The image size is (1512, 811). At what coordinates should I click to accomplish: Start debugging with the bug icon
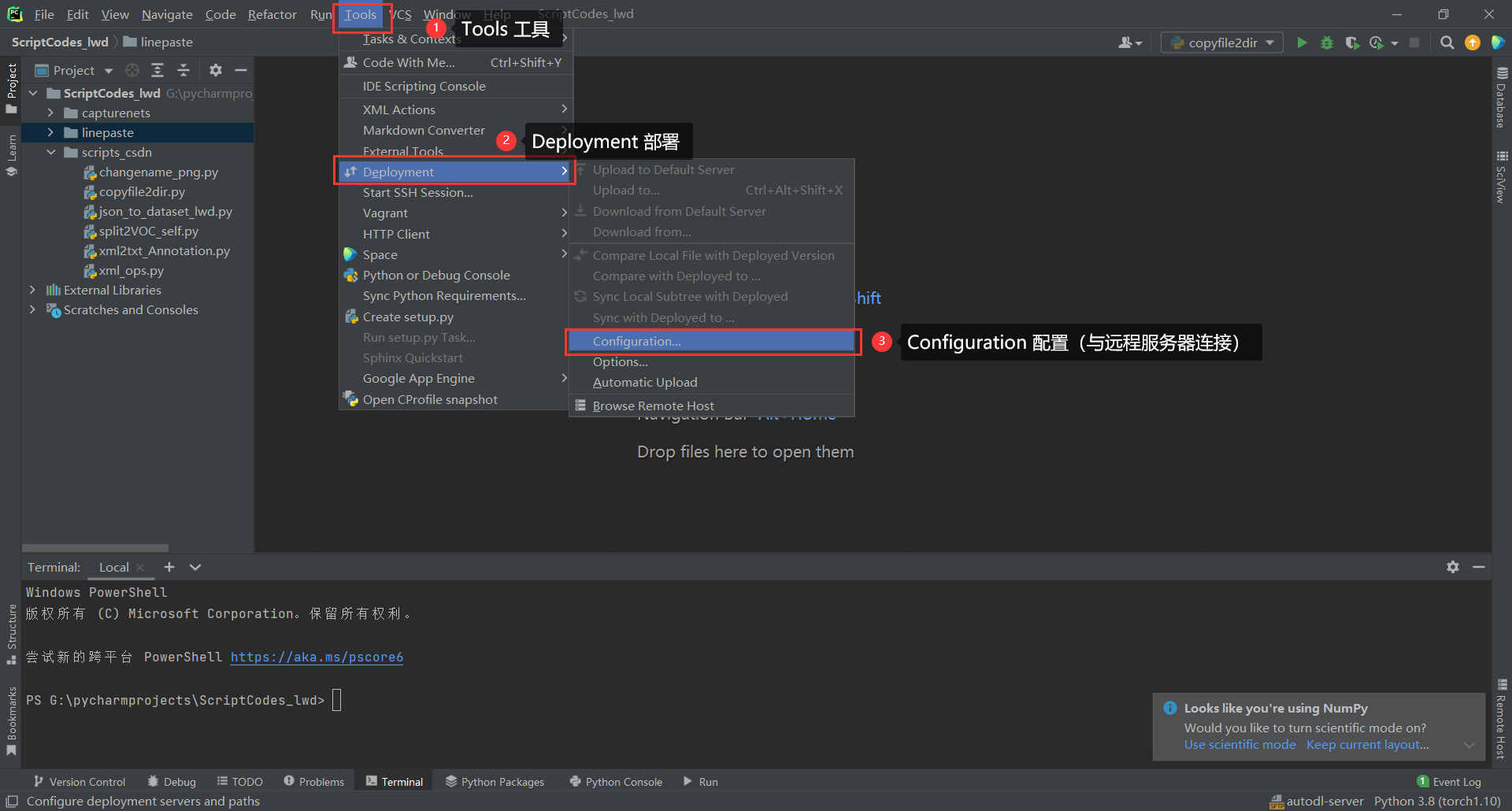(x=1327, y=43)
